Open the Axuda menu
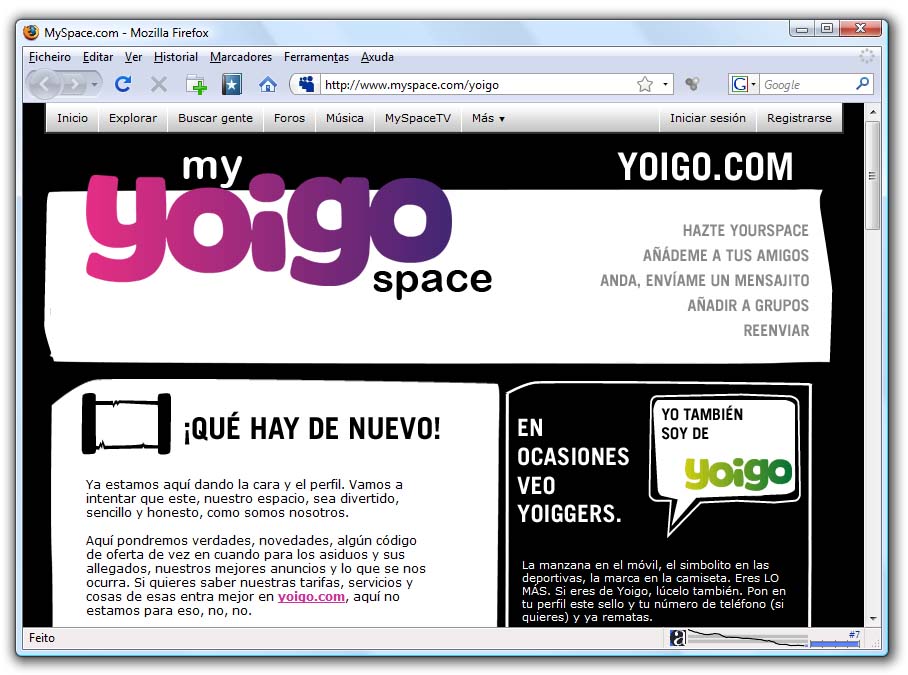 (377, 57)
